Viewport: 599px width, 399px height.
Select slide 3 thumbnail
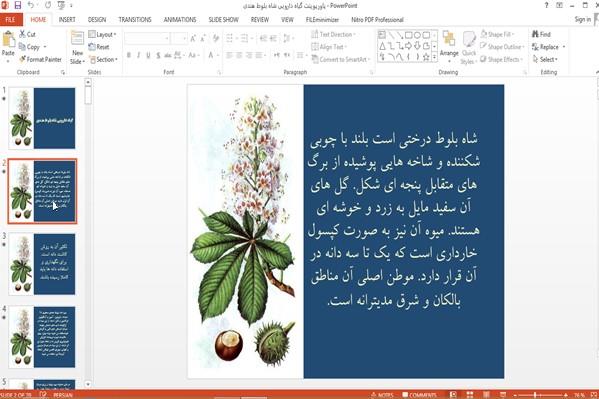click(42, 264)
